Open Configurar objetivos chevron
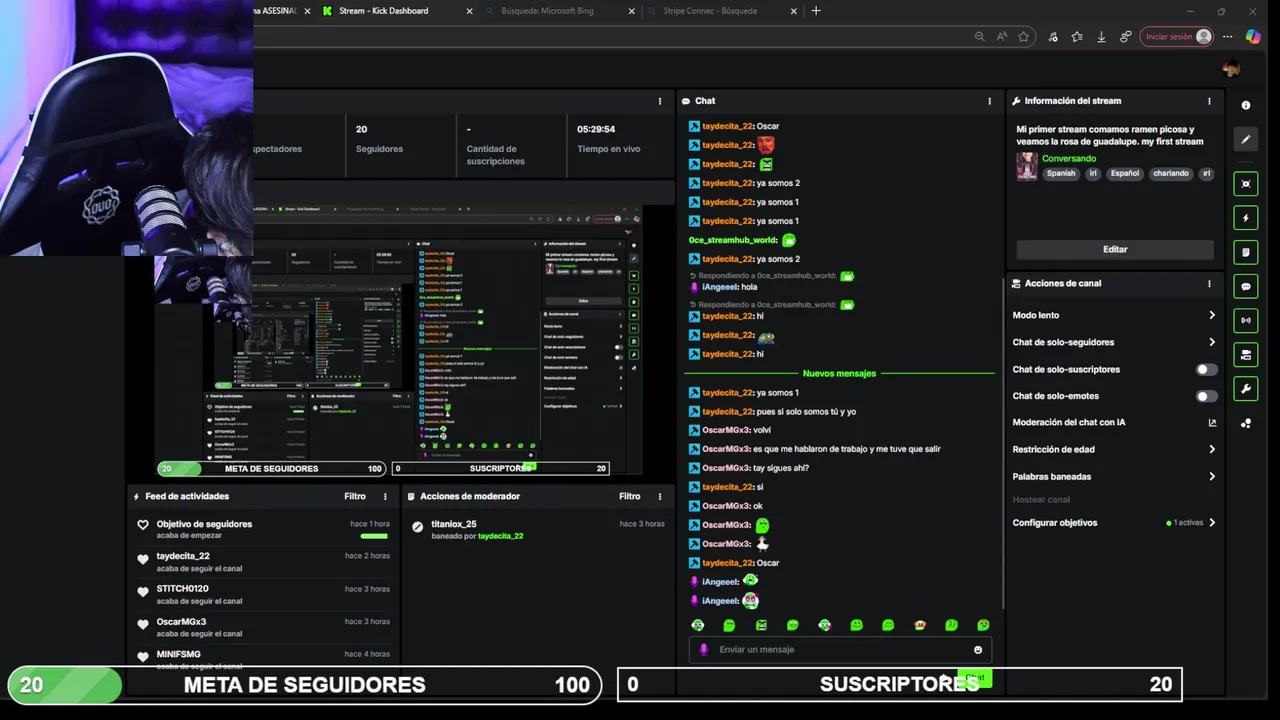Image resolution: width=1280 pixels, height=720 pixels. click(1212, 523)
